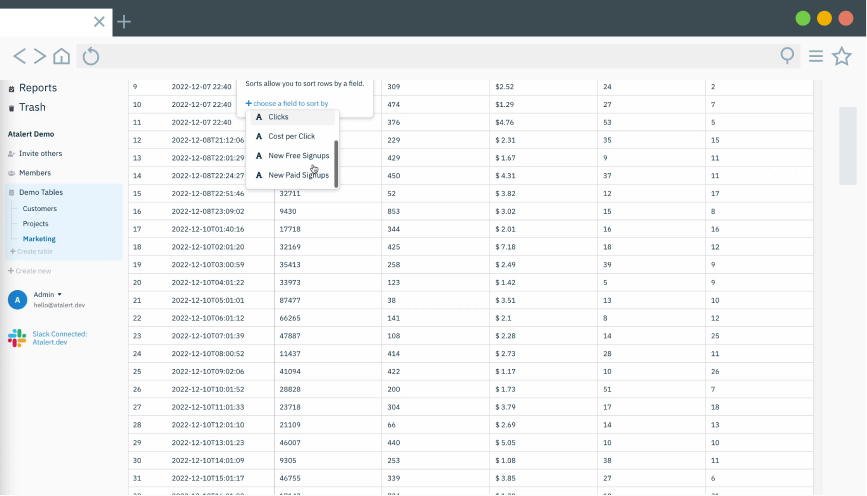Image resolution: width=867 pixels, height=496 pixels.
Task: Go back with the browser back arrow
Action: tap(19, 56)
